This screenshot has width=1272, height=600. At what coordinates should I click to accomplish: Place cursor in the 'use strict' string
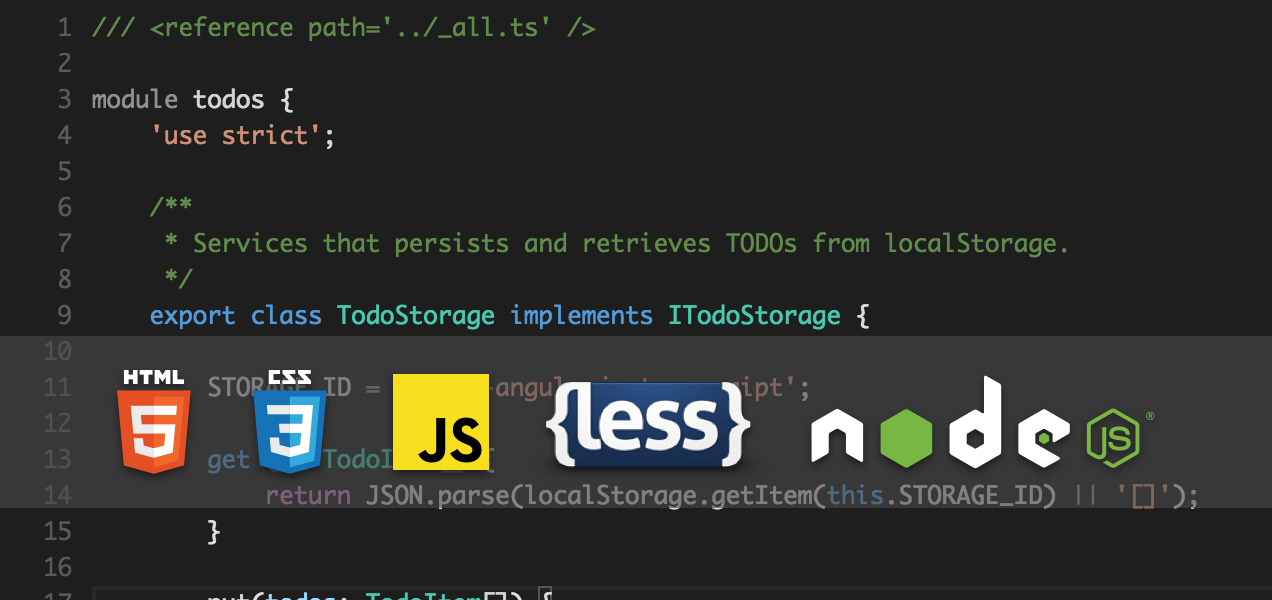pos(236,135)
